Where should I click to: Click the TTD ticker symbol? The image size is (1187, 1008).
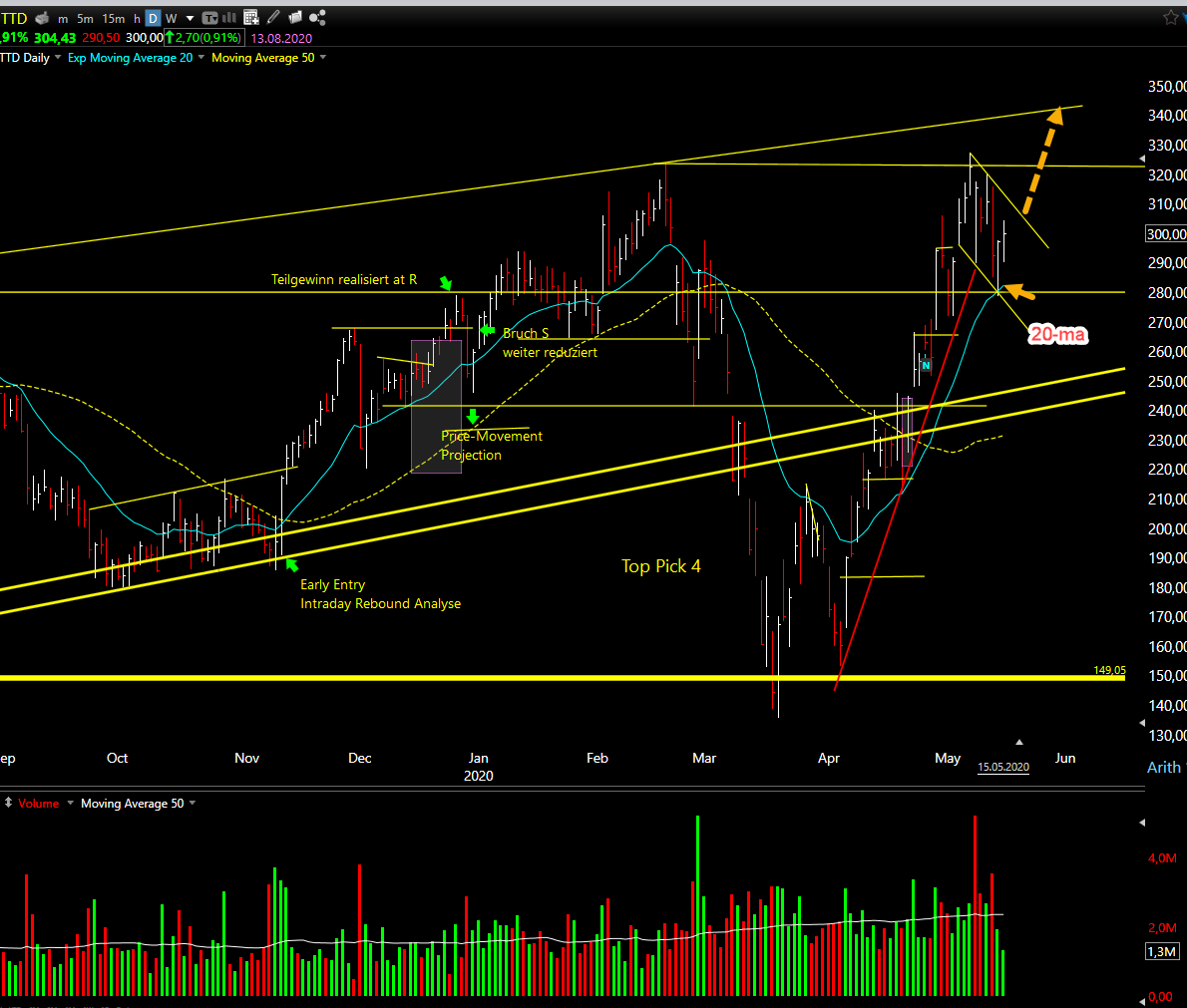coord(14,18)
